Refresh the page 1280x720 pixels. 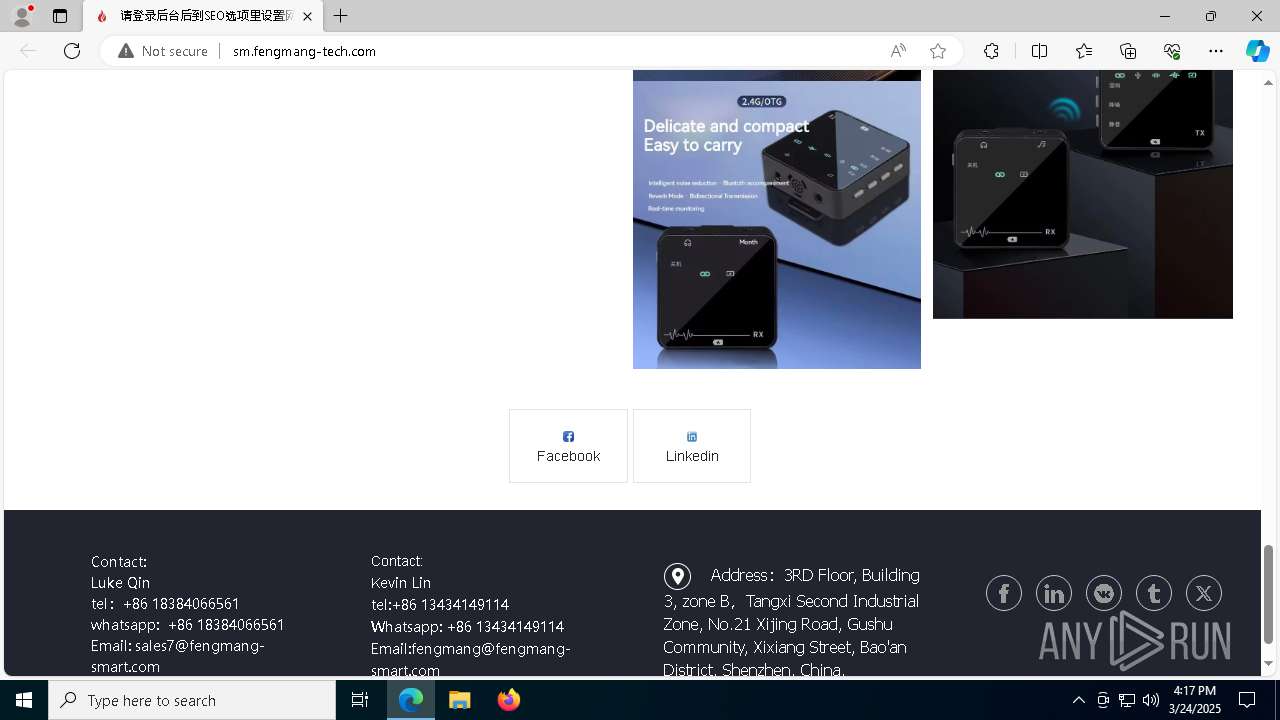[72, 51]
